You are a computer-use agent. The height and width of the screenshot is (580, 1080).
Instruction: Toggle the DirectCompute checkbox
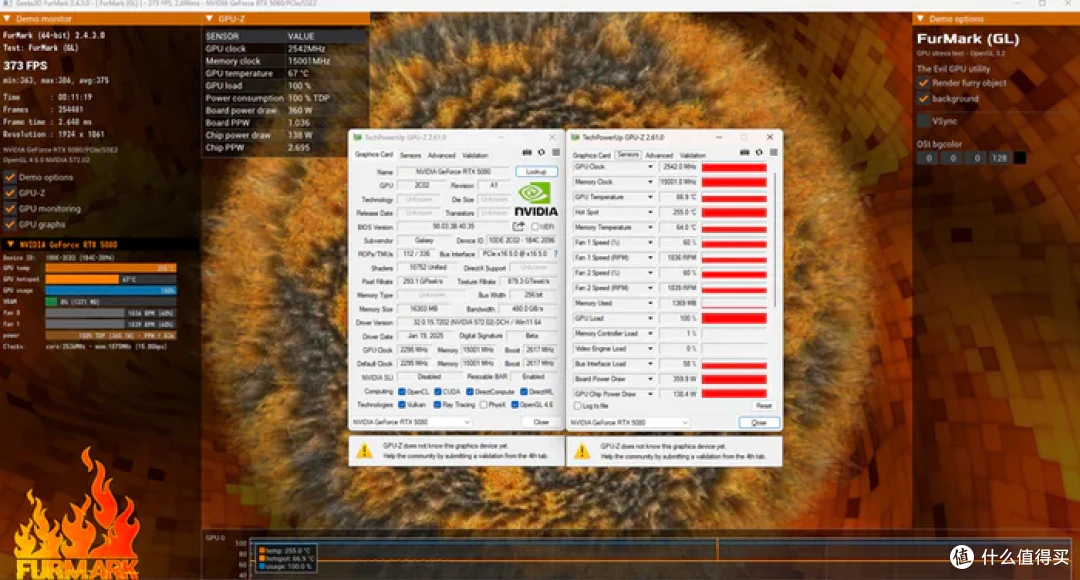pyautogui.click(x=470, y=391)
